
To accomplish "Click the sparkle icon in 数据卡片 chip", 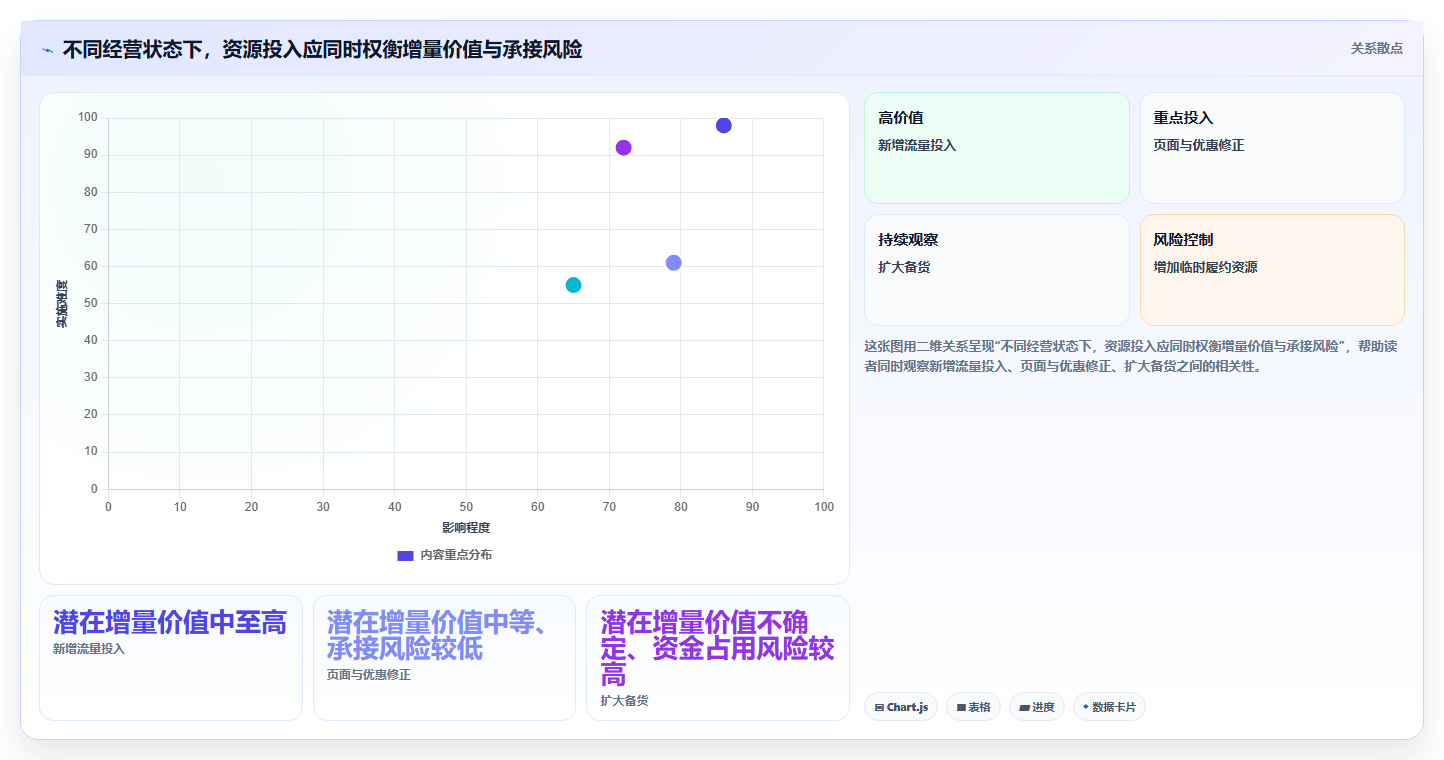I will pos(1086,707).
